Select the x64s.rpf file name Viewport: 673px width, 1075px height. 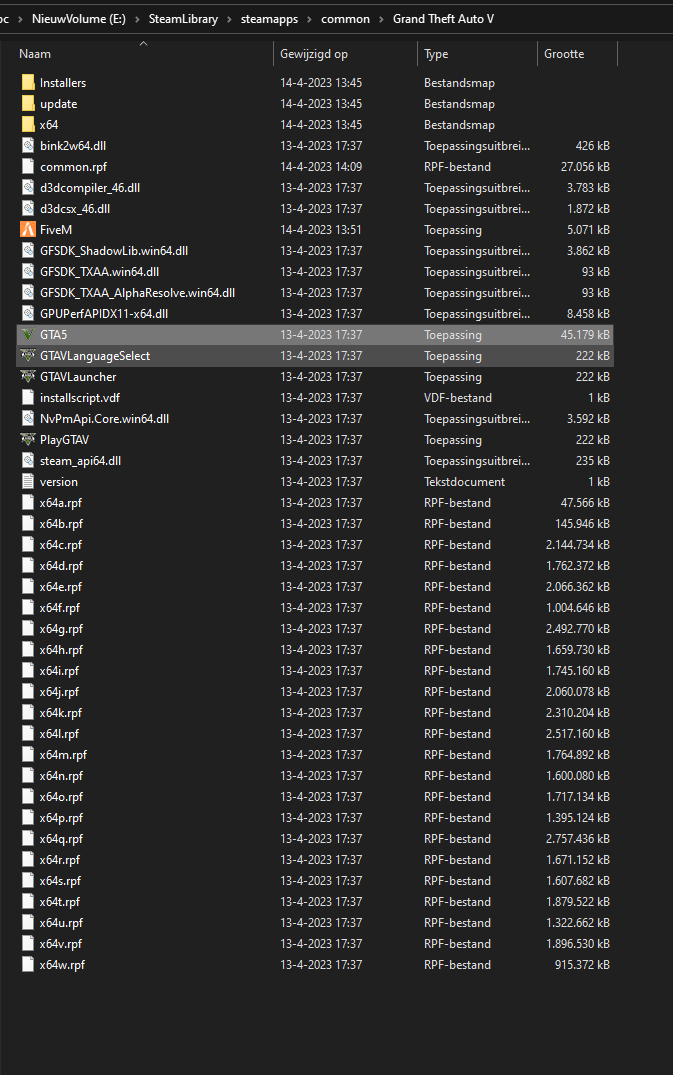[x=60, y=881]
